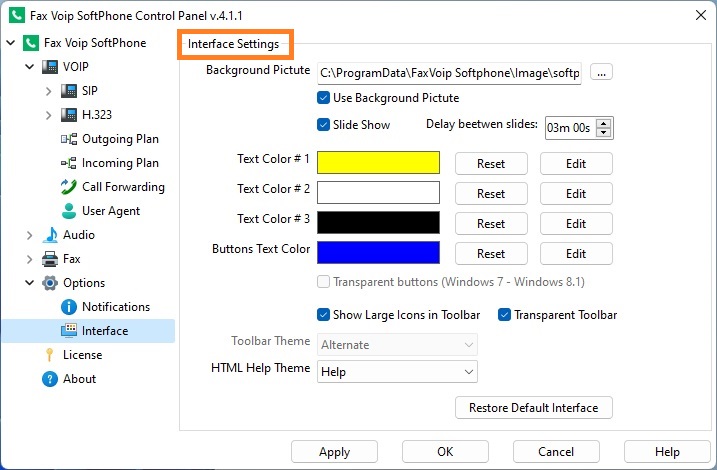
Task: Click the Fax printer icon
Action: 50,259
